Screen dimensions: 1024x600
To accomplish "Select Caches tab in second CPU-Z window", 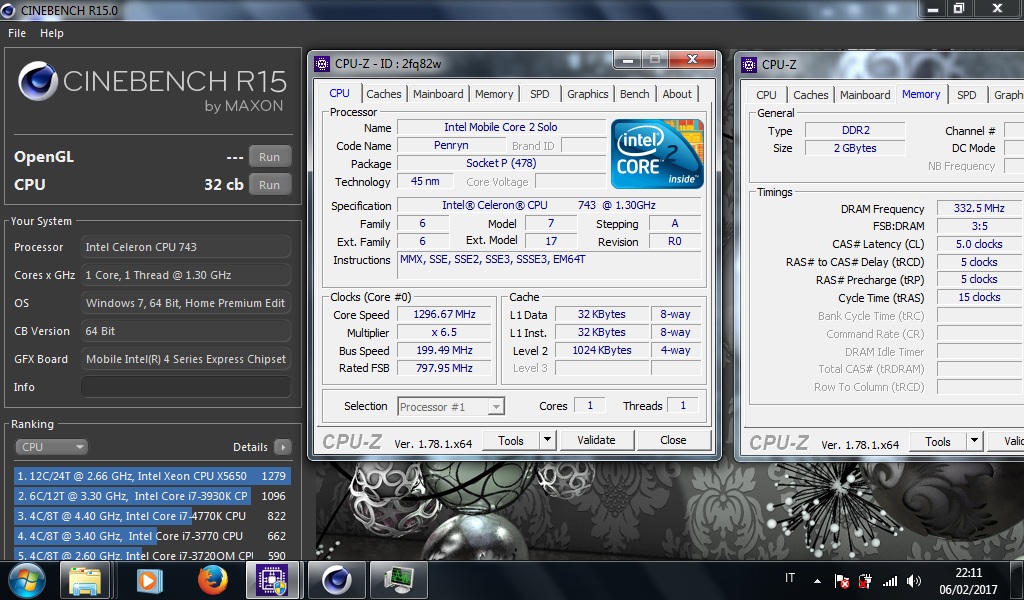I will 810,95.
